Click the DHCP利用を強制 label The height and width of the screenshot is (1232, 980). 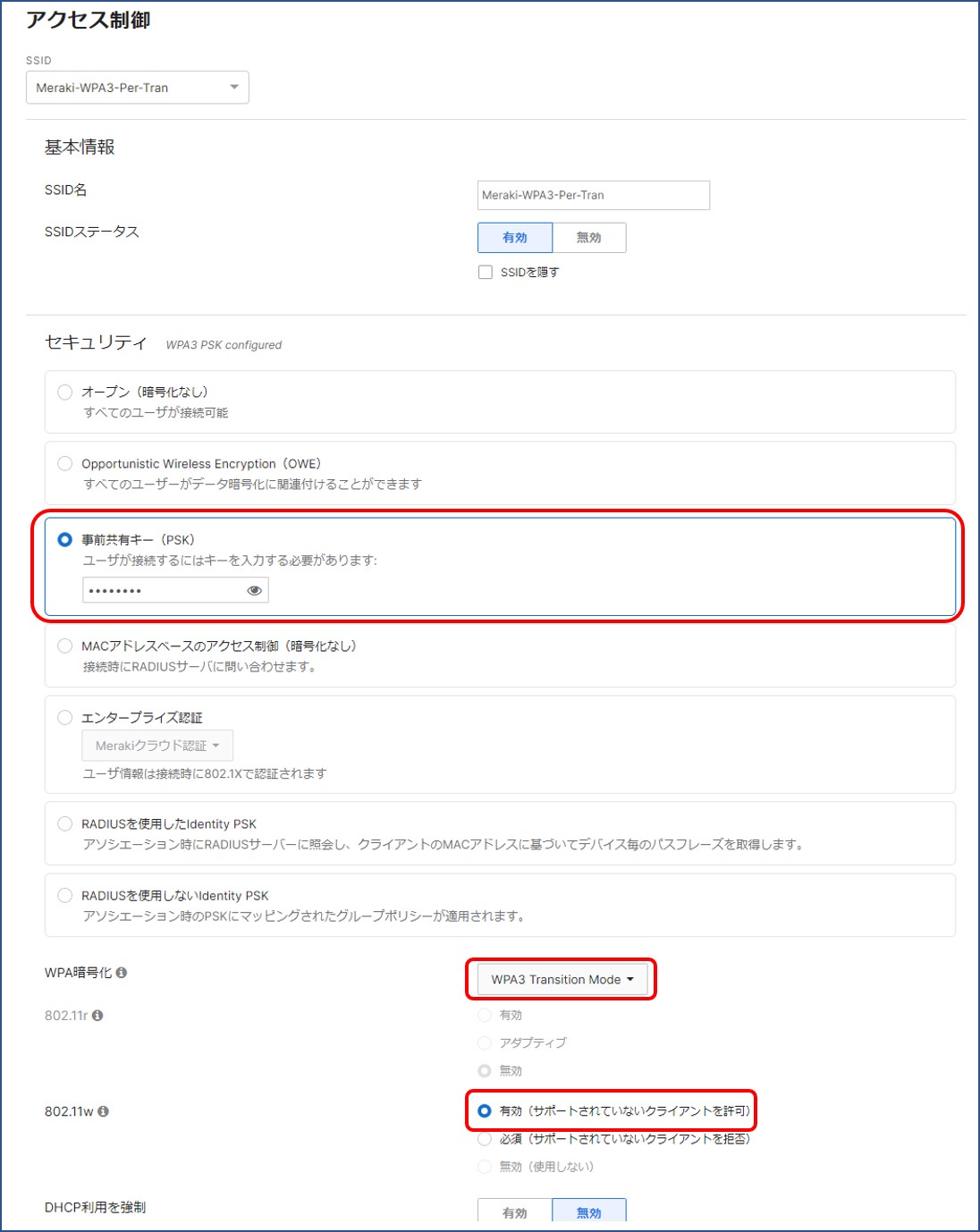tap(95, 1208)
